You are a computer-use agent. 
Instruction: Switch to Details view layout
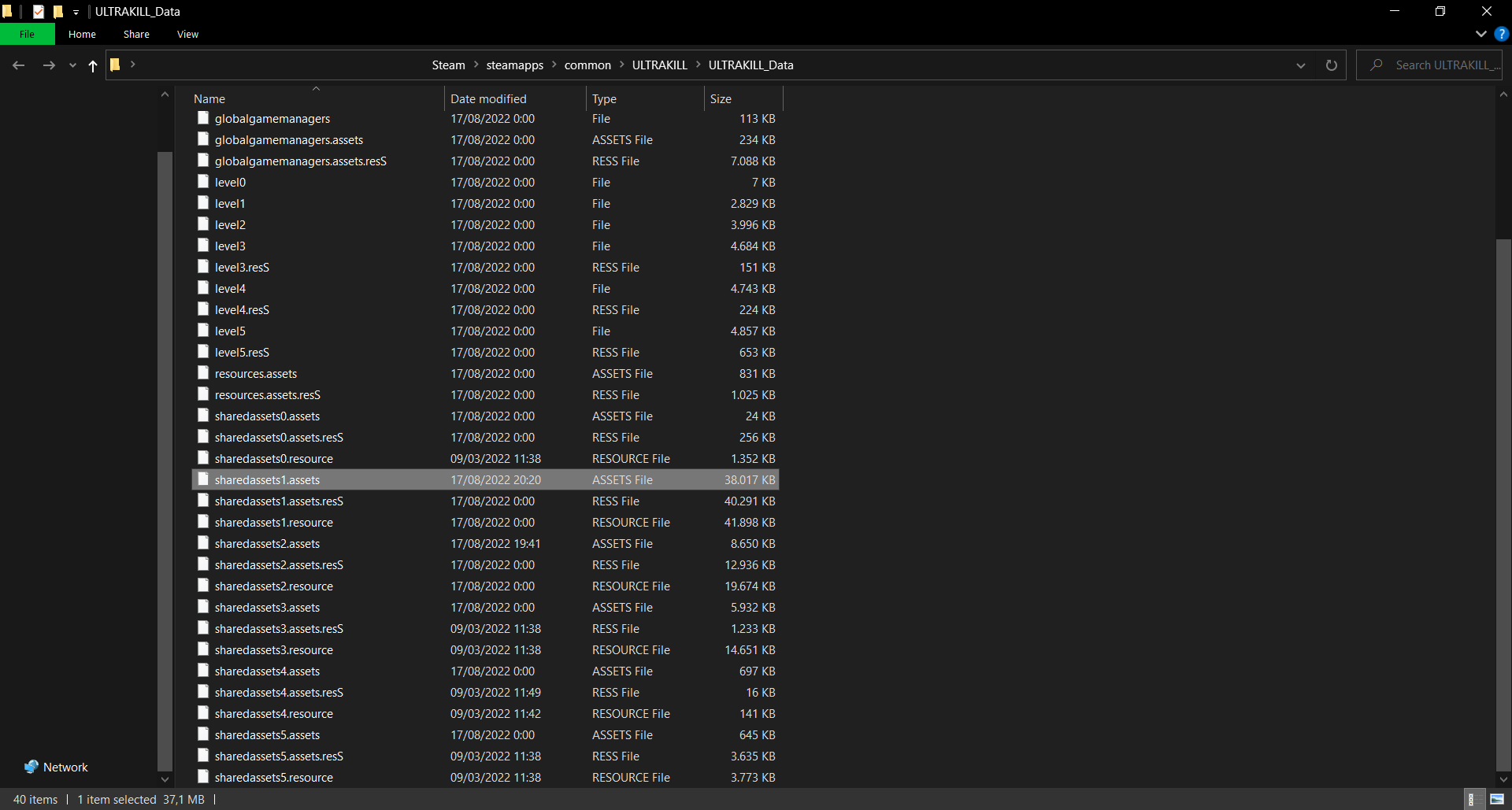(x=1471, y=799)
